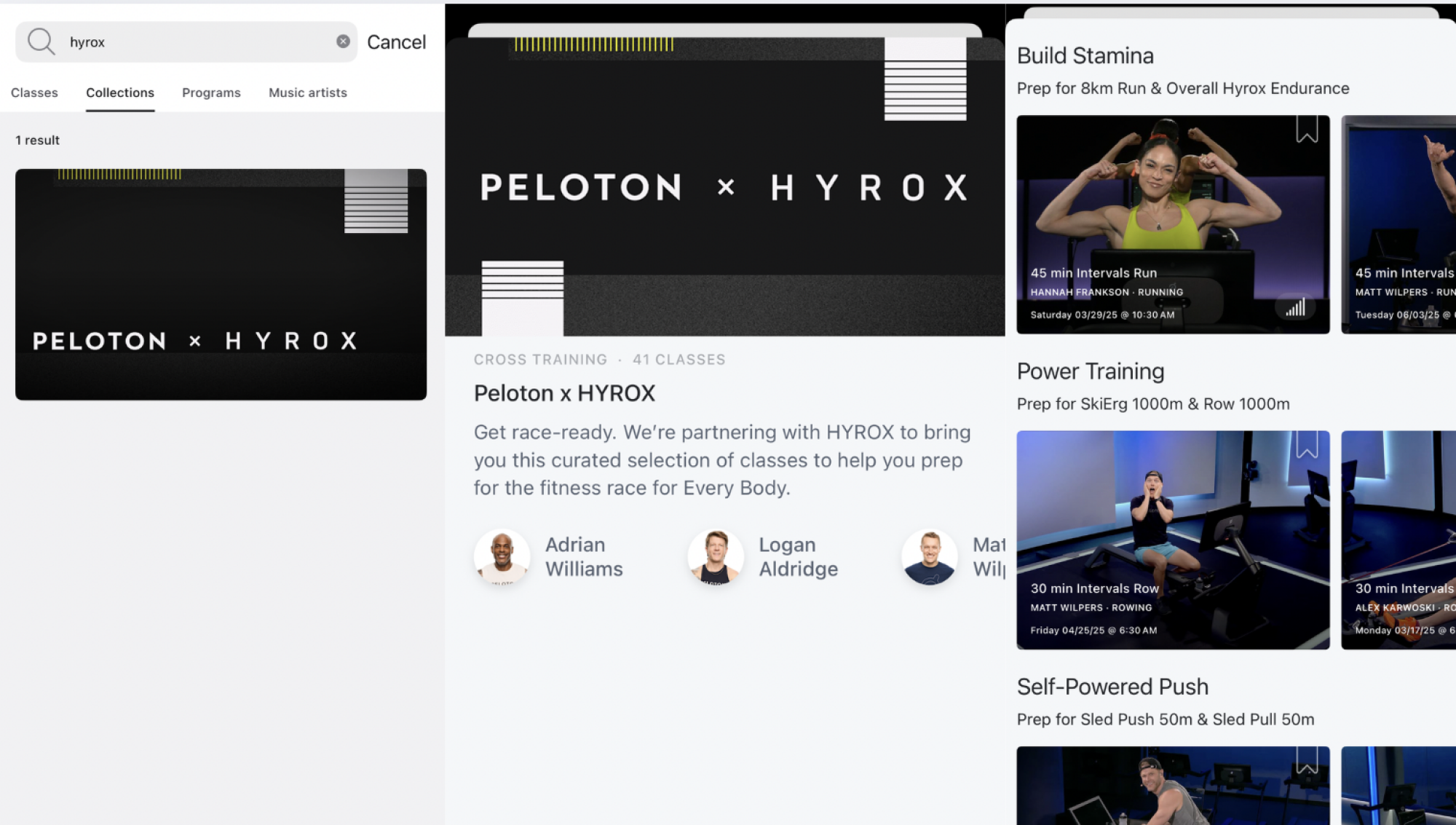Image resolution: width=1456 pixels, height=825 pixels.
Task: Bookmark the 30 min Intervals Row class
Action: coord(1306,445)
